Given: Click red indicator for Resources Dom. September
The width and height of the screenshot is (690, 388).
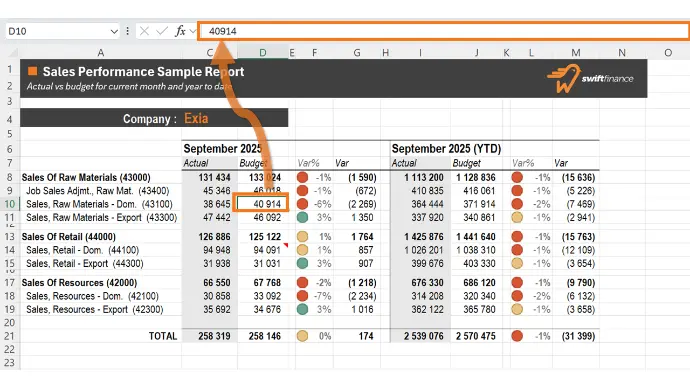Looking at the screenshot, I should pos(302,296).
